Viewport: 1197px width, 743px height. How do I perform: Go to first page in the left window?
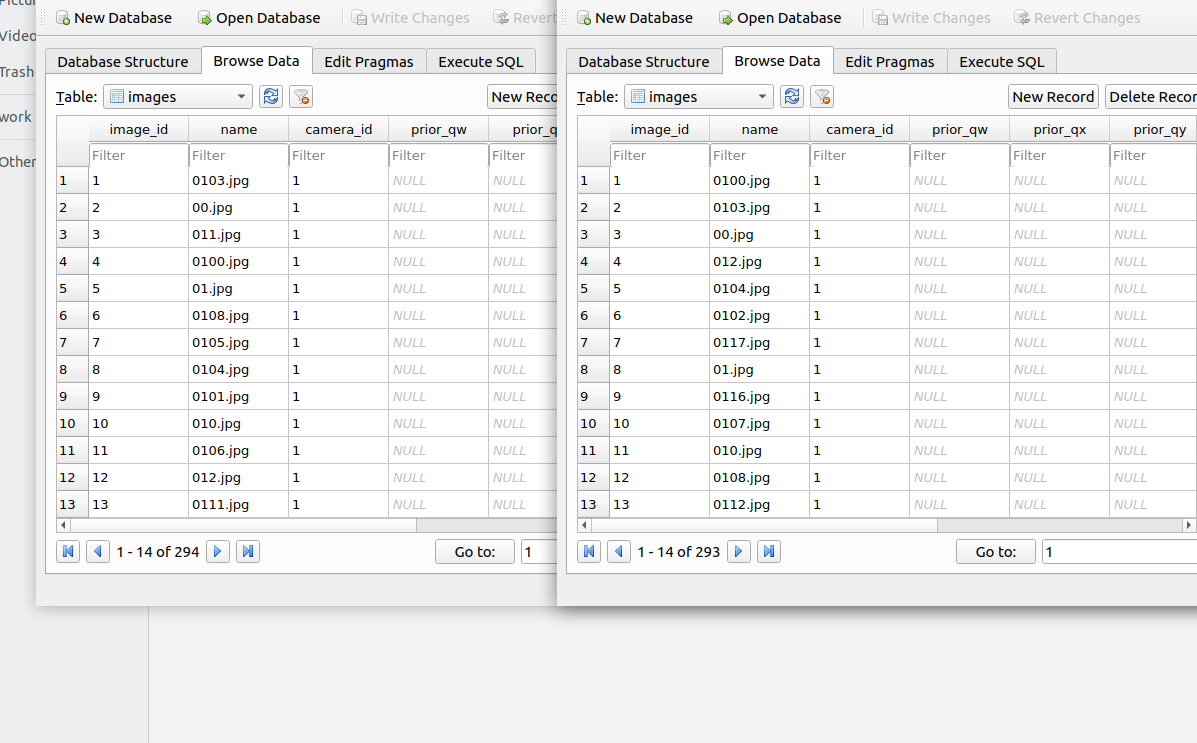click(68, 551)
